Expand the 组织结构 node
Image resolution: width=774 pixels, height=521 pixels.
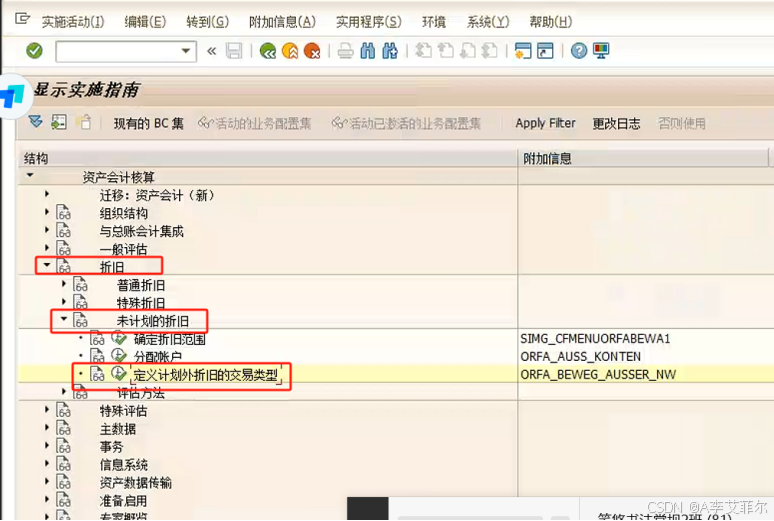pos(47,212)
